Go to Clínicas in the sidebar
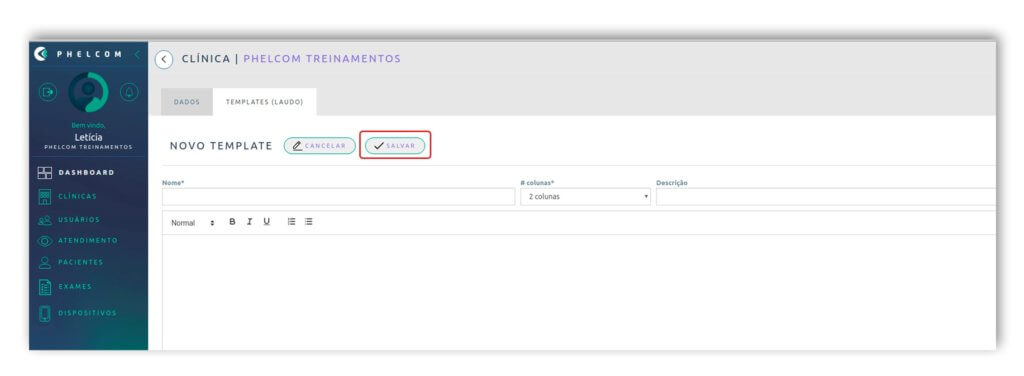This screenshot has width=1024, height=376. [67, 196]
